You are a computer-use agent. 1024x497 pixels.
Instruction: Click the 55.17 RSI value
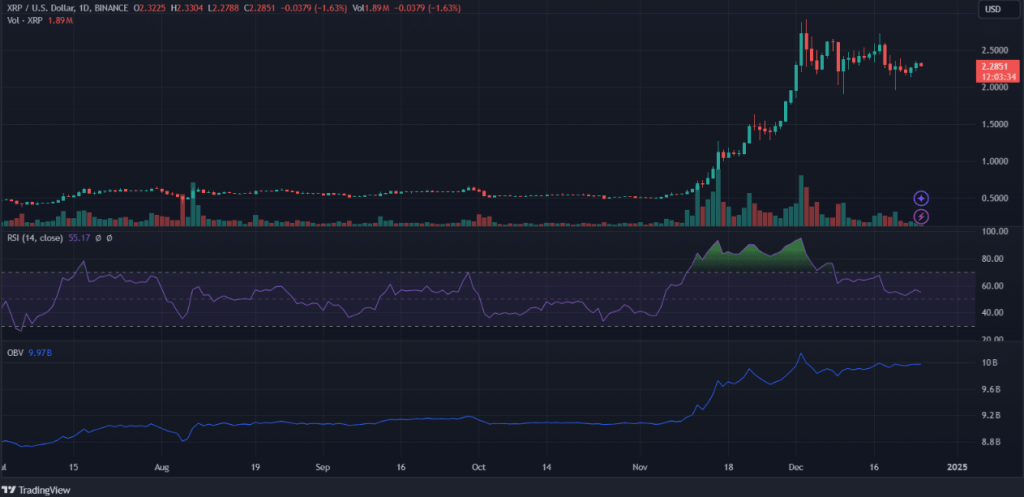click(79, 238)
